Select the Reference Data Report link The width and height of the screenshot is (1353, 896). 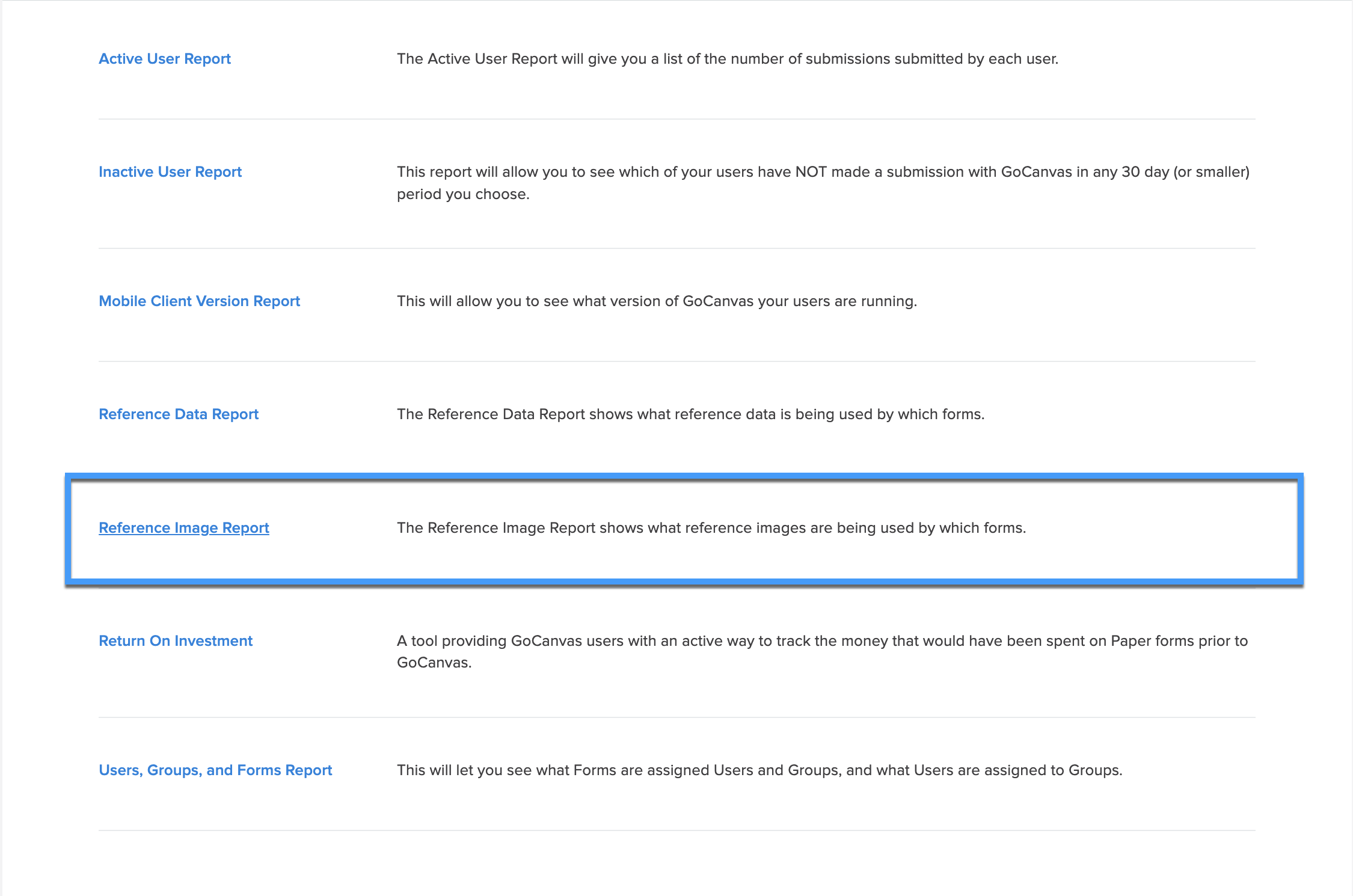(179, 414)
